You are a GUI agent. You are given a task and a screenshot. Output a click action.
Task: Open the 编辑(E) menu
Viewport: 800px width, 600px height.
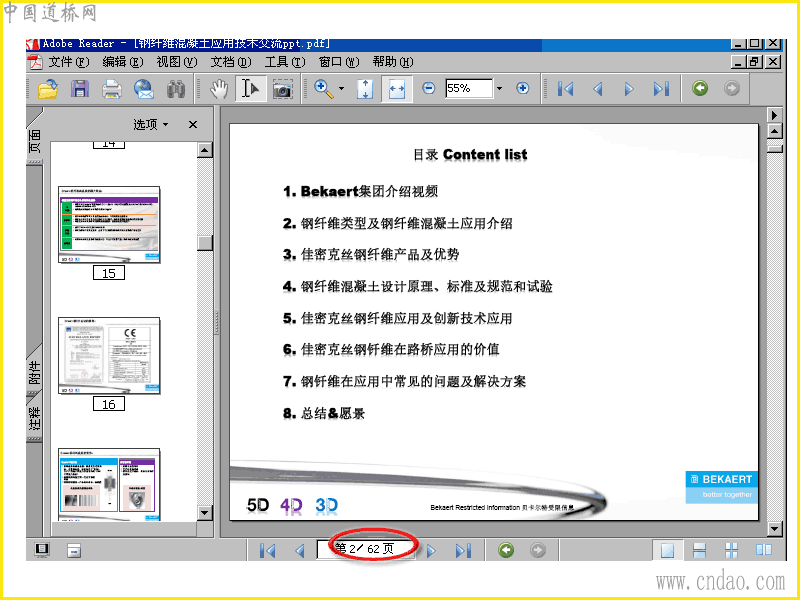[x=122, y=62]
